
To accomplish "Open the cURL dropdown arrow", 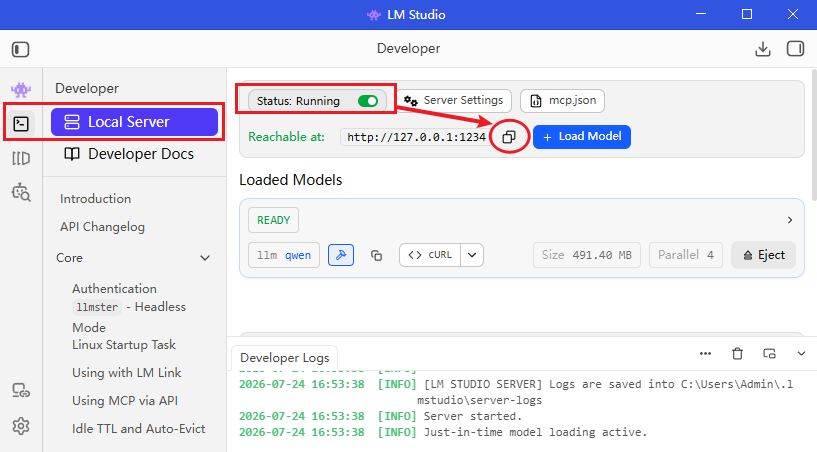I will [x=472, y=255].
